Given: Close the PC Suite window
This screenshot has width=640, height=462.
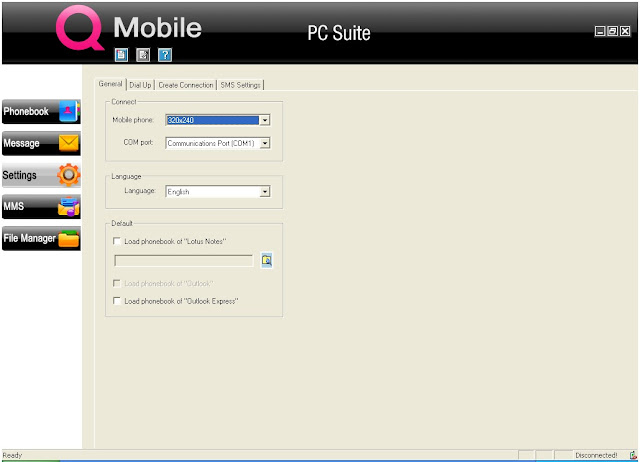Looking at the screenshot, I should pos(625,31).
